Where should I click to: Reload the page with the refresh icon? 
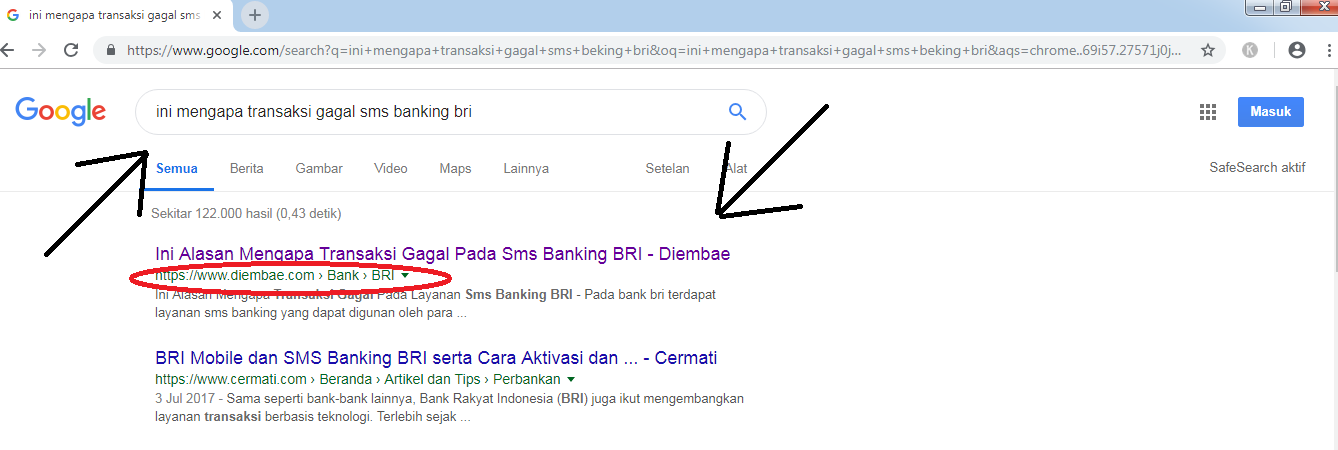pos(71,49)
